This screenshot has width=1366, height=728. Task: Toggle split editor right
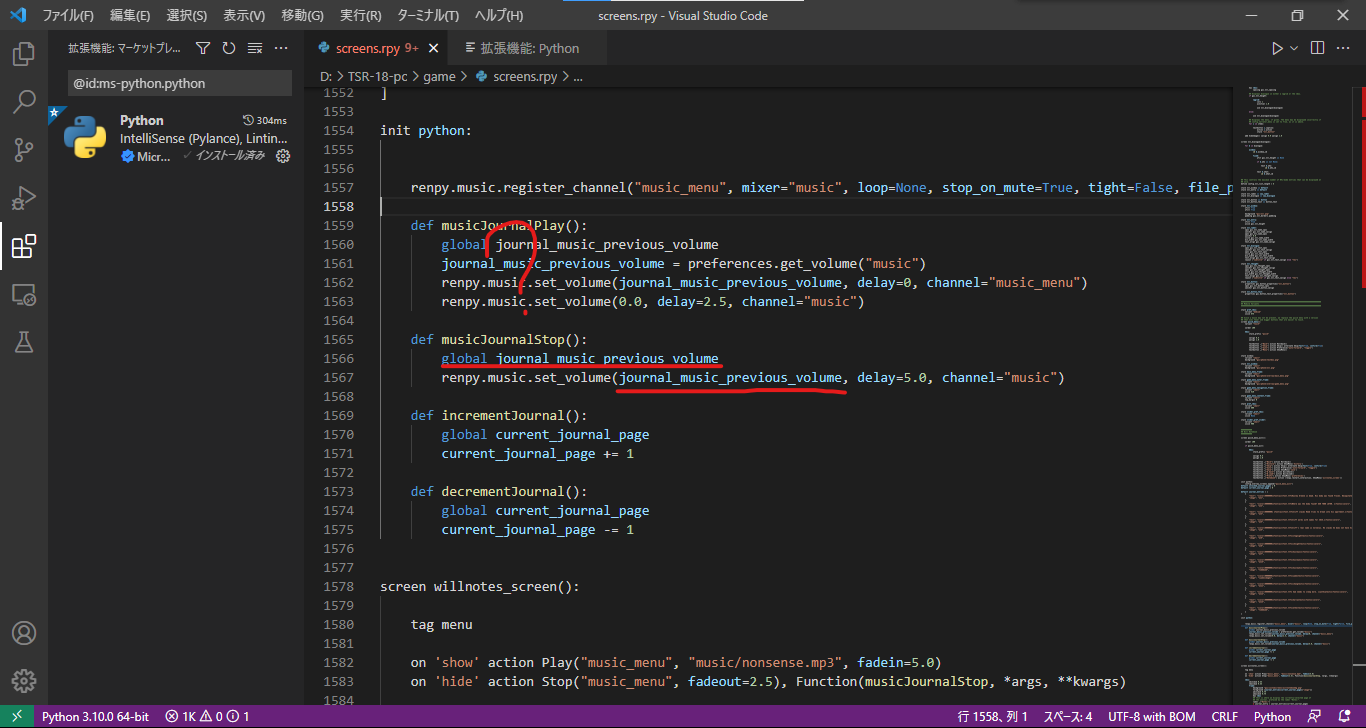pyautogui.click(x=1317, y=48)
